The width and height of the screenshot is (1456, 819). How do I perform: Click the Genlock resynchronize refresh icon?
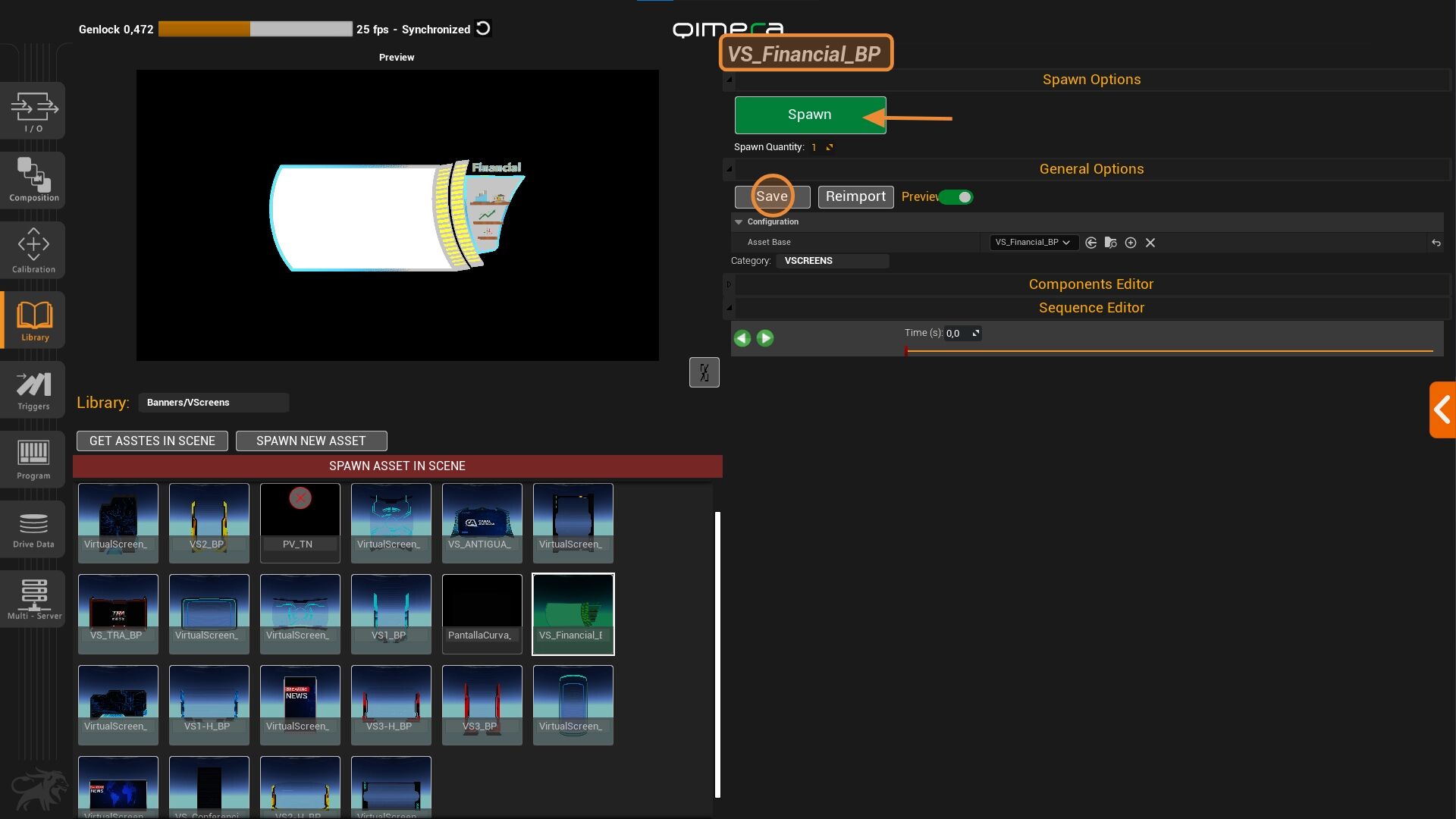(x=483, y=29)
